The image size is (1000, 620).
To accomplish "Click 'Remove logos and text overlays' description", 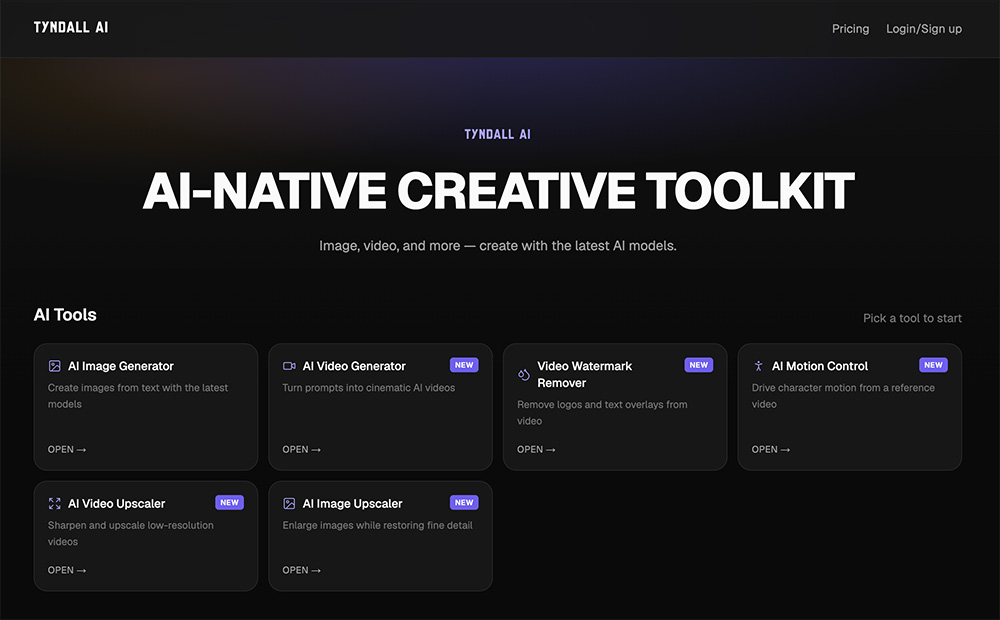I will pos(602,413).
